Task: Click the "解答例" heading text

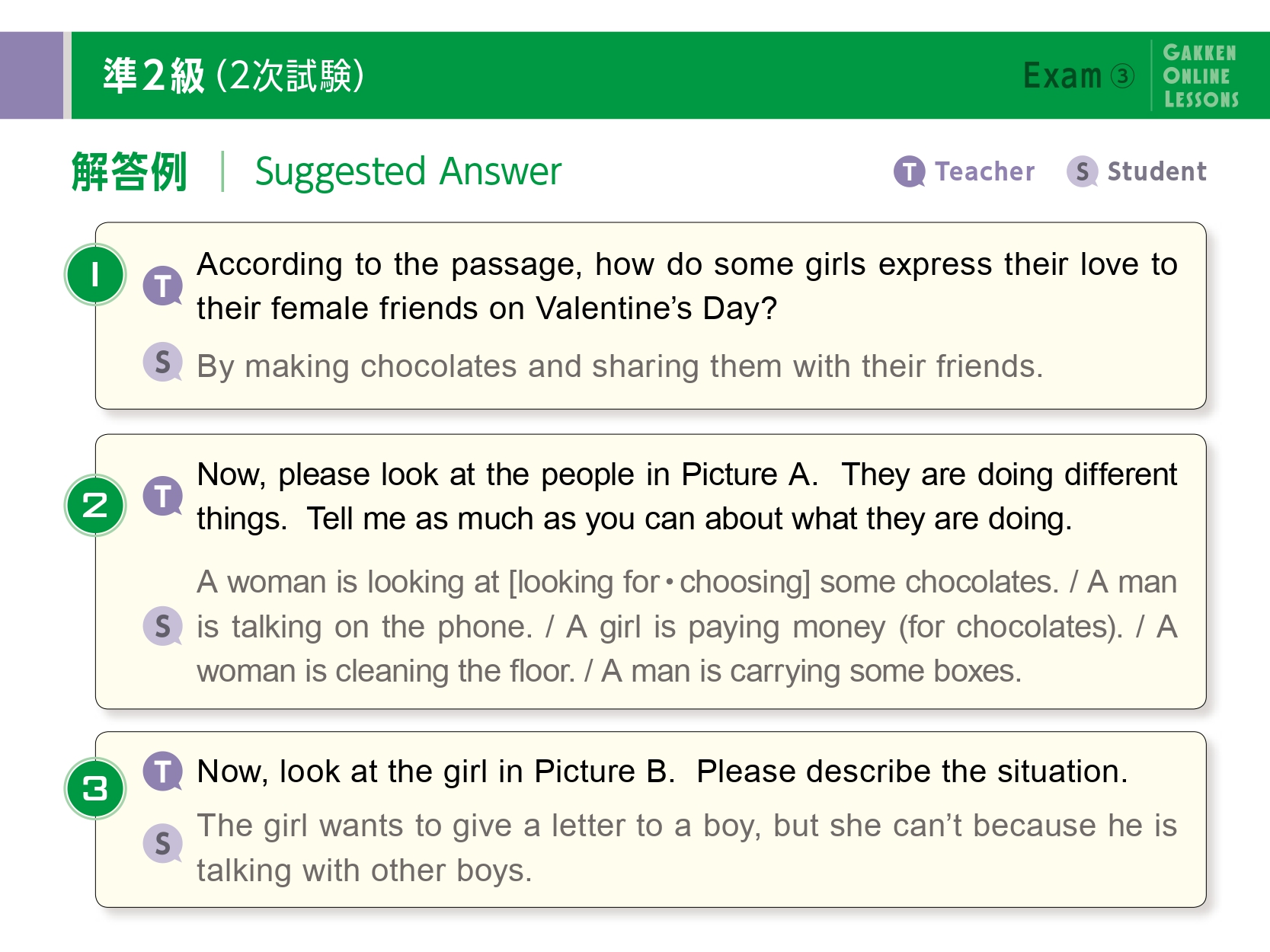Action: pyautogui.click(x=129, y=171)
